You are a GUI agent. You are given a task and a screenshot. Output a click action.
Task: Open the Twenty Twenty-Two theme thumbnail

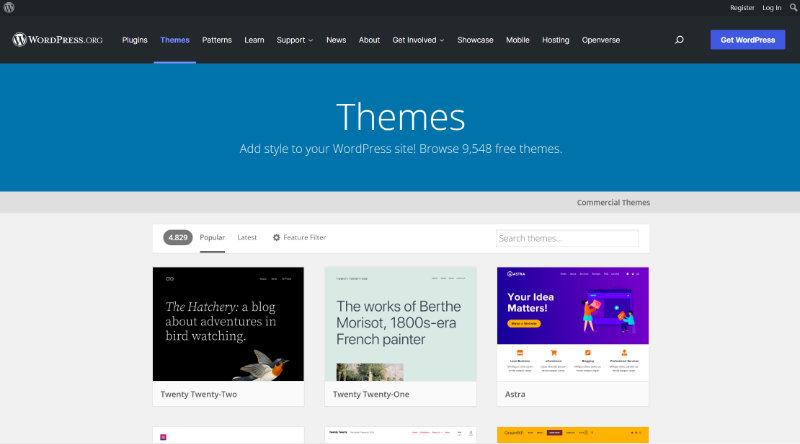[228, 323]
